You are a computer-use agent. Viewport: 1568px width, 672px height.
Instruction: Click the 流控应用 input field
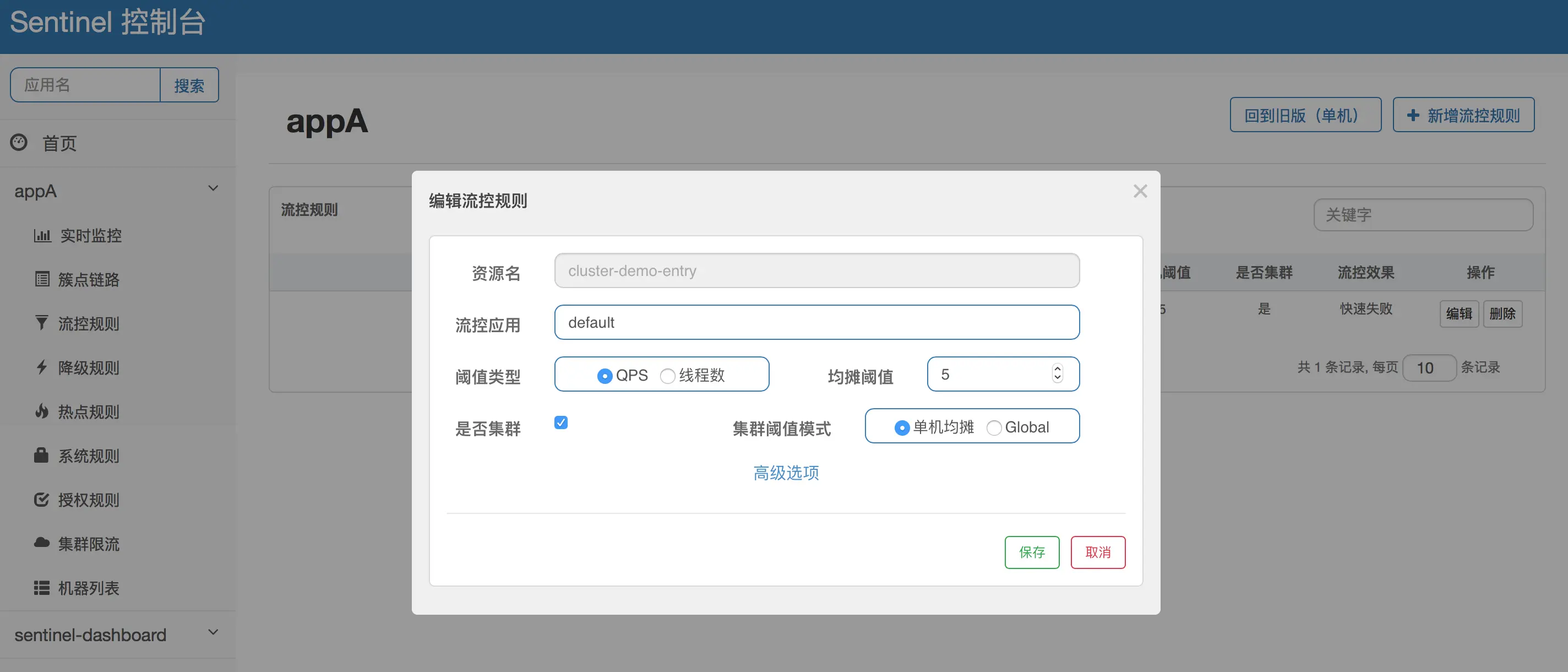click(x=816, y=322)
